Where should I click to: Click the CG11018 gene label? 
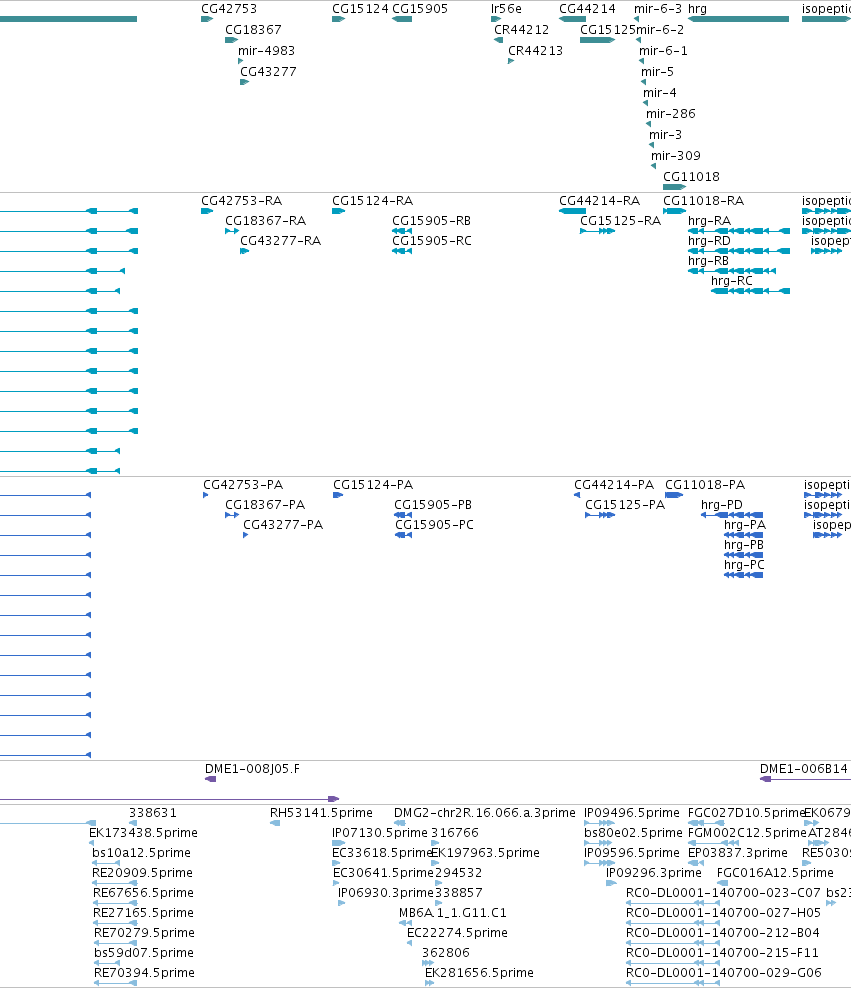pos(692,177)
